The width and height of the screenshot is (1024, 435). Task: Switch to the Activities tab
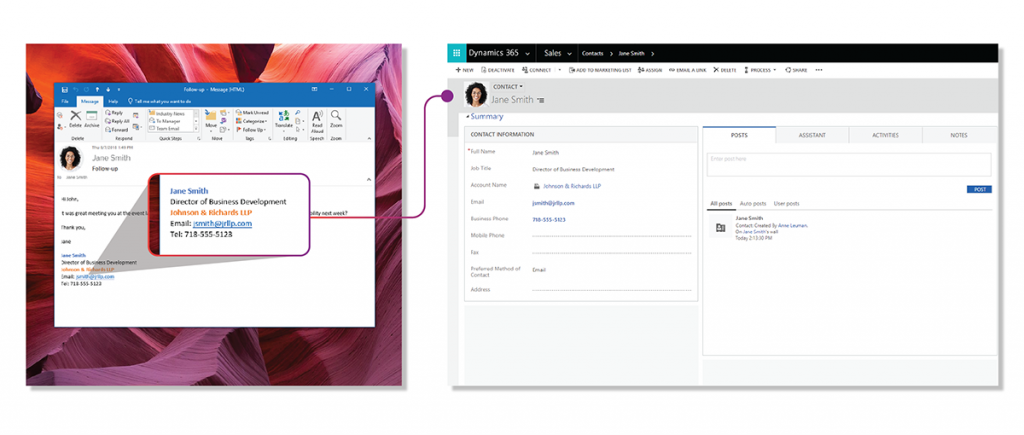coord(886,135)
